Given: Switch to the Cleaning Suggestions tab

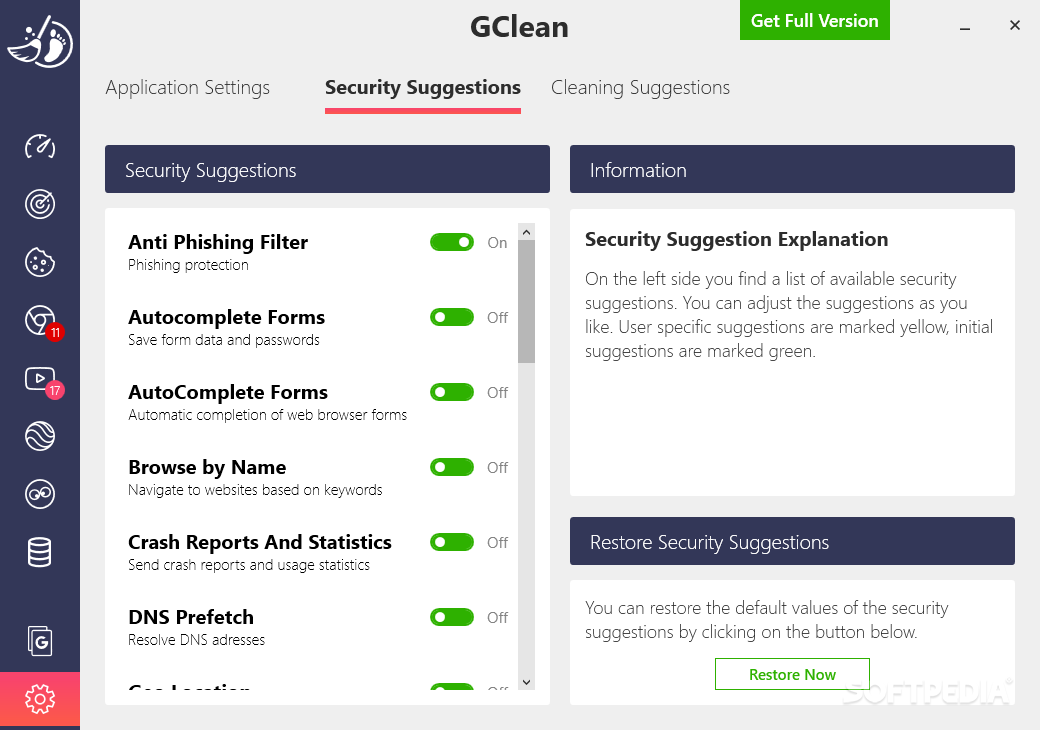Looking at the screenshot, I should [x=640, y=88].
